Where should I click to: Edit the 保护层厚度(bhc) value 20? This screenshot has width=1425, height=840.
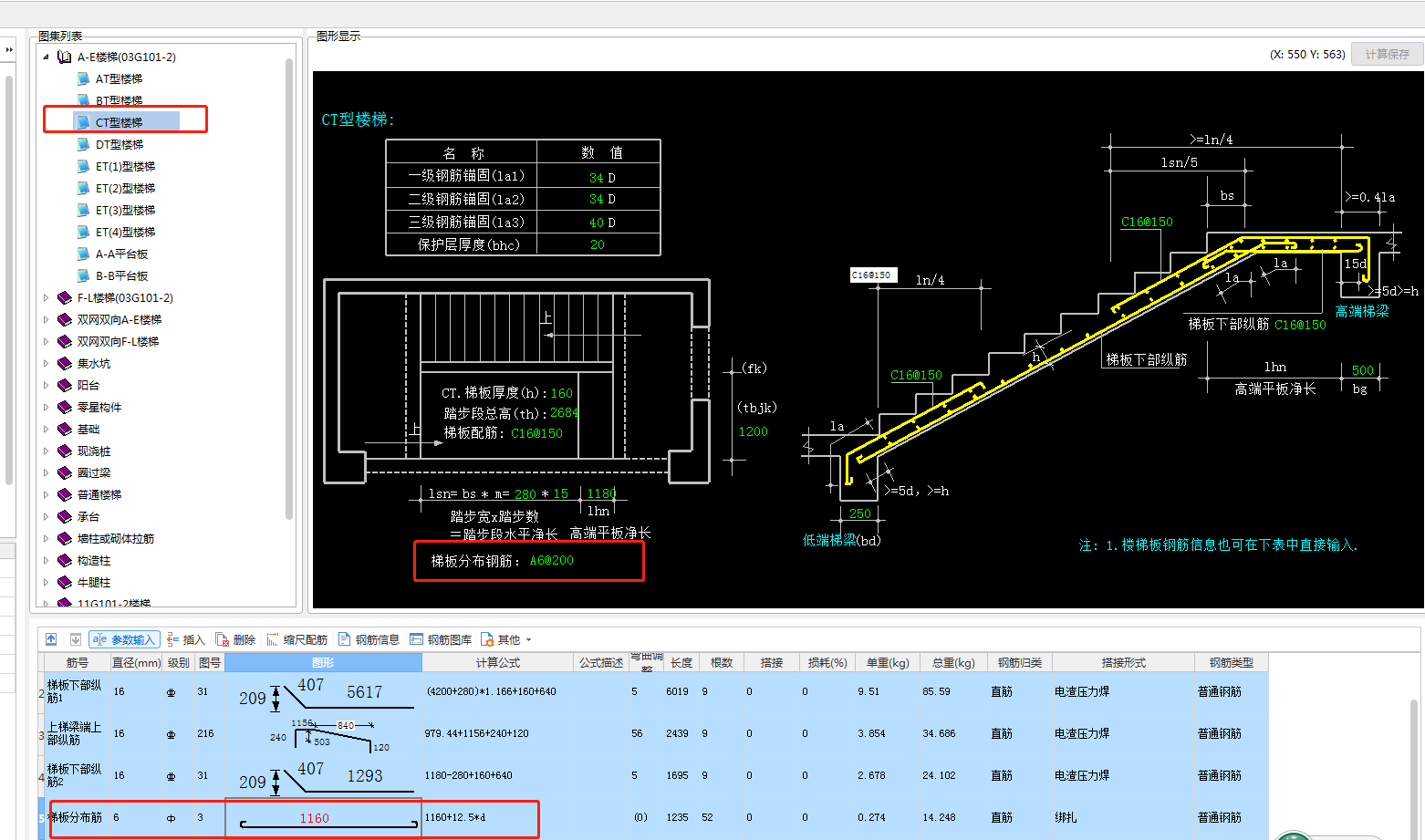598,244
